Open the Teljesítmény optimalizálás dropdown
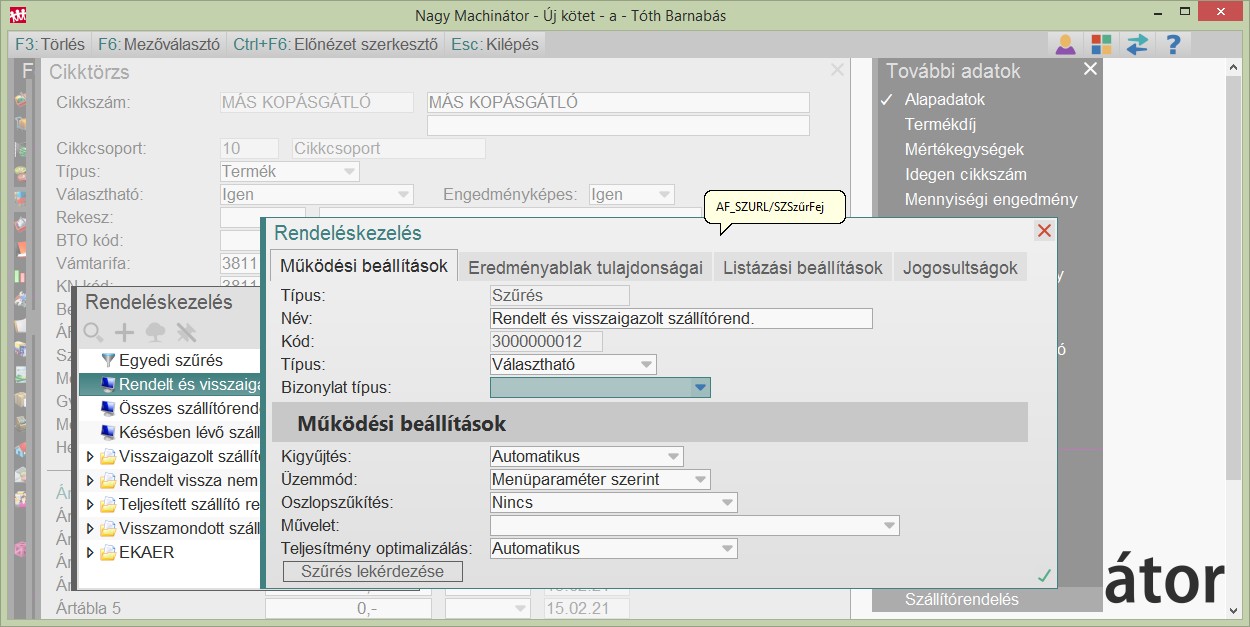This screenshot has height=627, width=1250. (728, 549)
